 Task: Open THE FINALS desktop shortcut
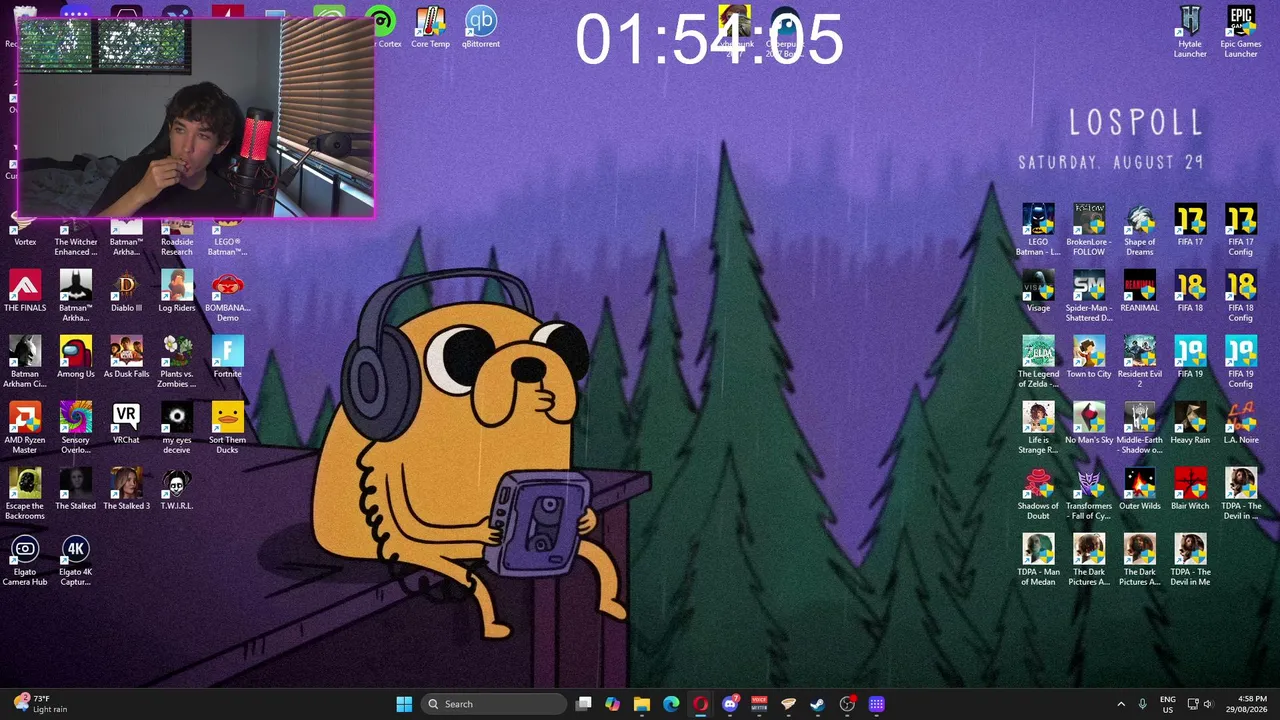[25, 292]
